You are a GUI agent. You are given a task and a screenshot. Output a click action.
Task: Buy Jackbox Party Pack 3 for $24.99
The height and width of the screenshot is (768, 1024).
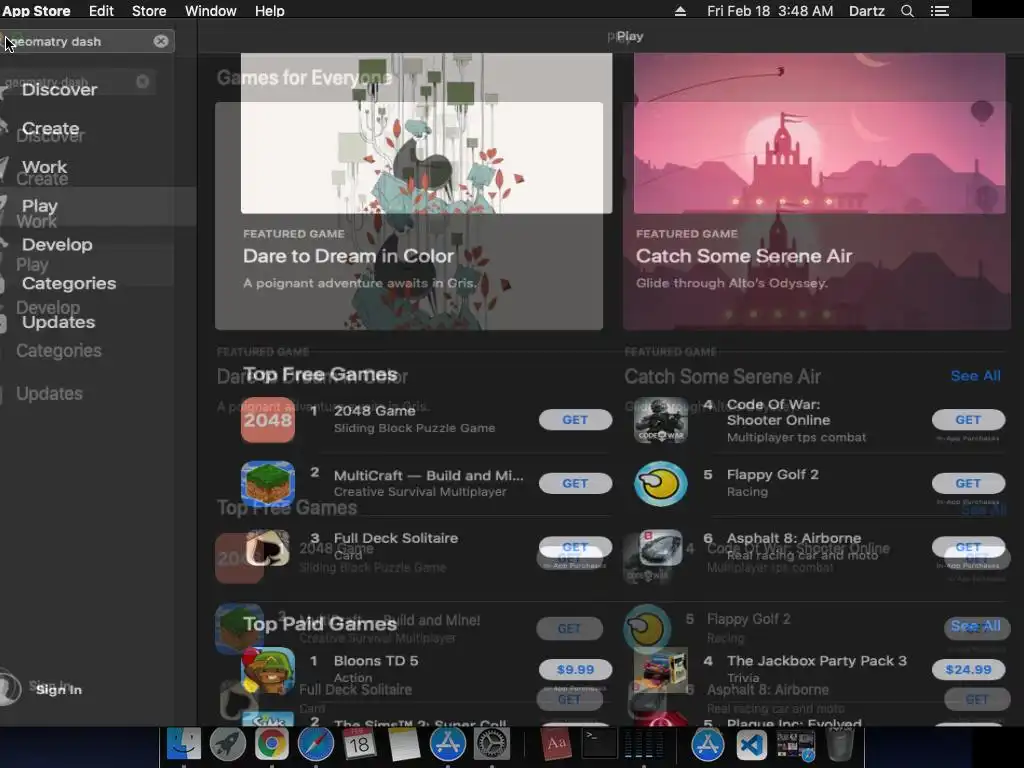[968, 669]
